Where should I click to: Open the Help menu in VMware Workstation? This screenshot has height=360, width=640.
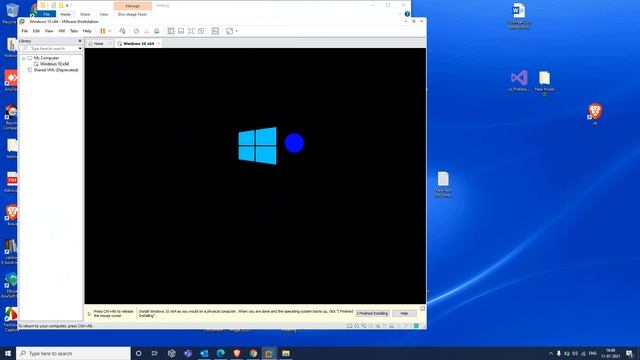[87, 31]
